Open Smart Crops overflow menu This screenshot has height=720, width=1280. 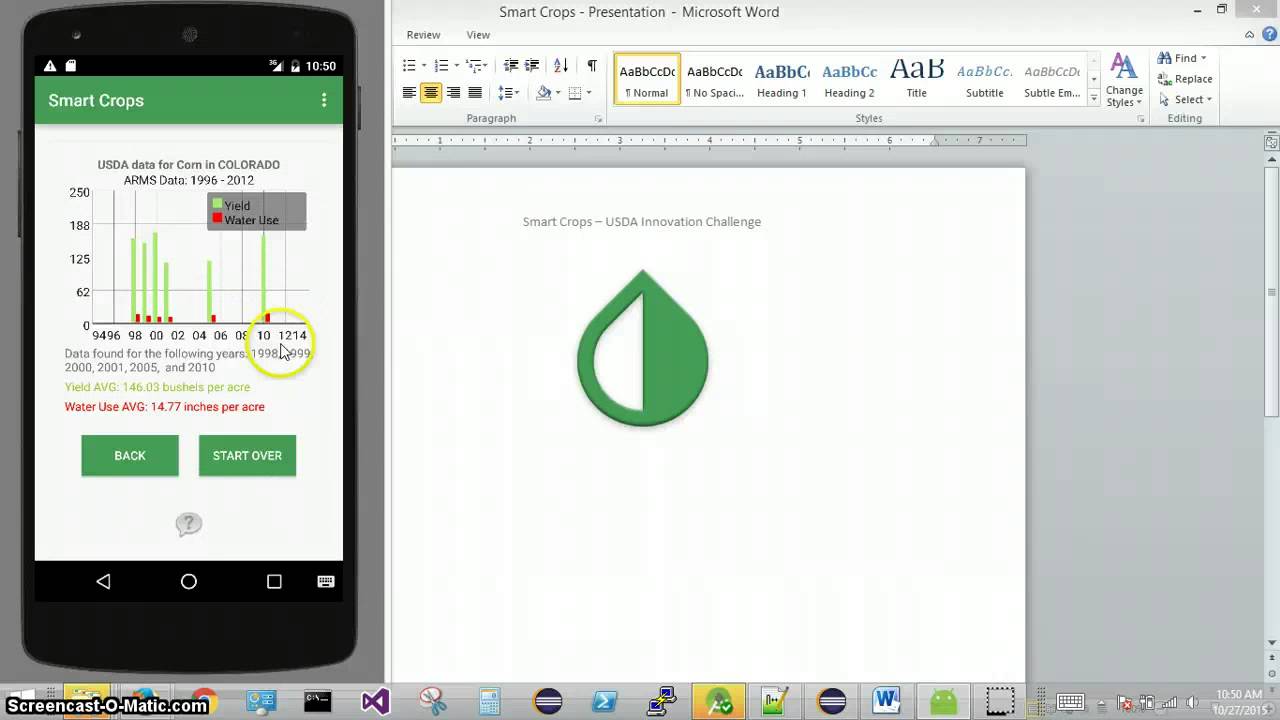click(323, 100)
